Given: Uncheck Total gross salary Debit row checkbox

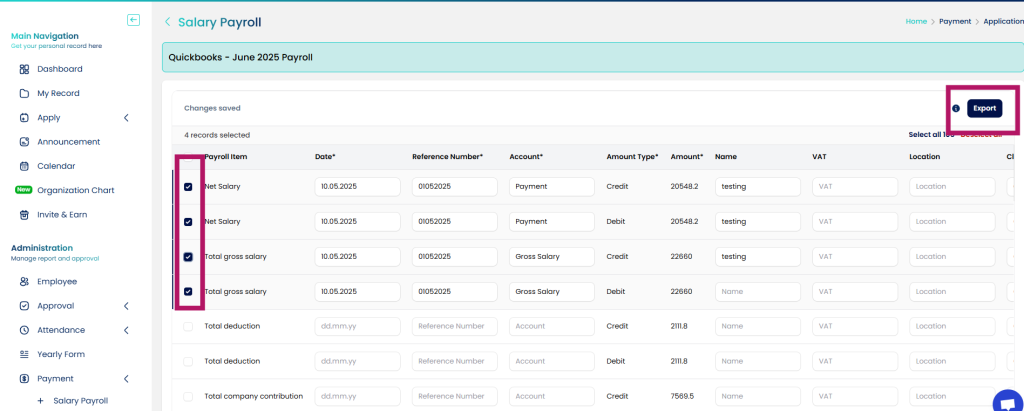Looking at the screenshot, I should [188, 291].
